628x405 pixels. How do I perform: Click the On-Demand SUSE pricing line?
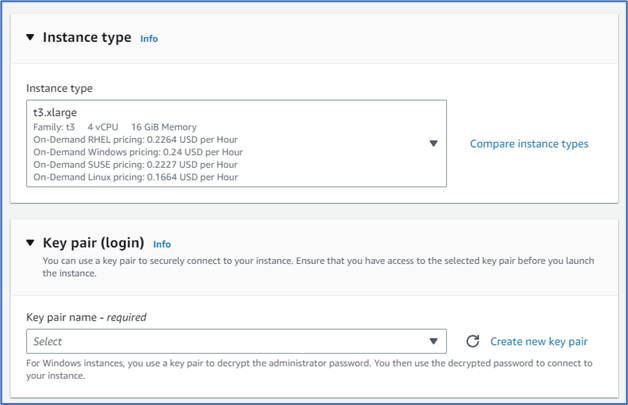click(135, 165)
